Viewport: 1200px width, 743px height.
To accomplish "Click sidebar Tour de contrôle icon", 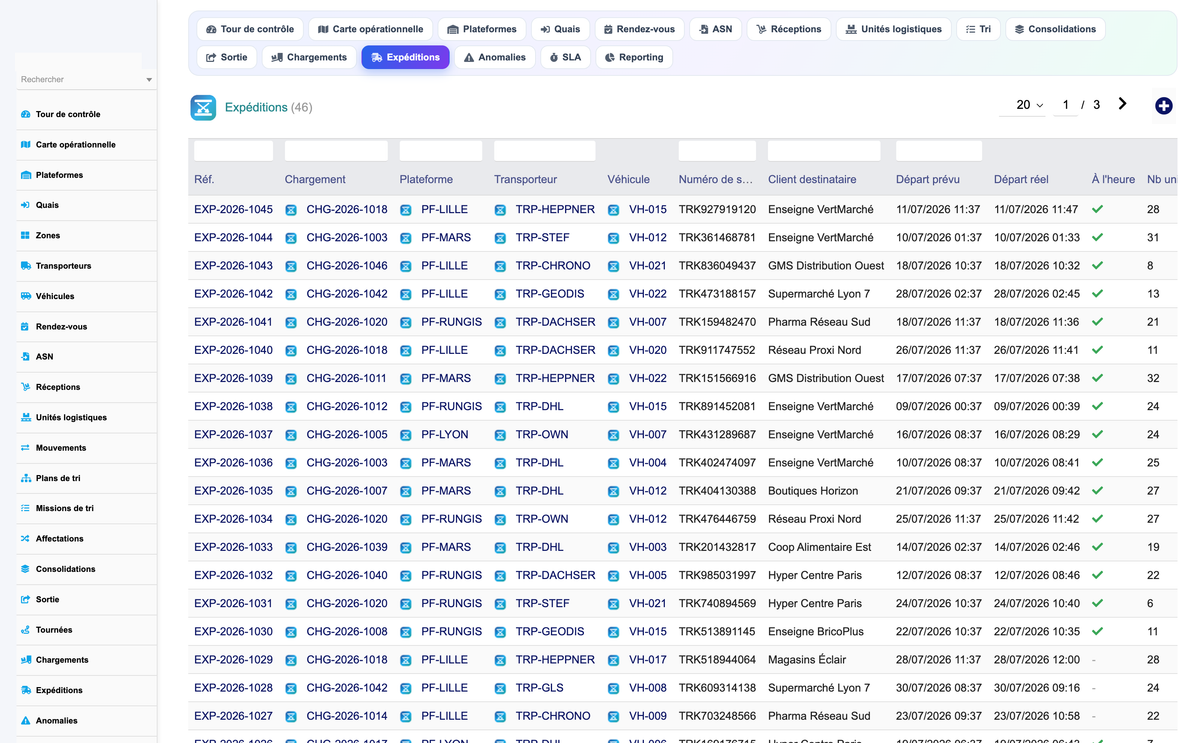I will pyautogui.click(x=25, y=114).
